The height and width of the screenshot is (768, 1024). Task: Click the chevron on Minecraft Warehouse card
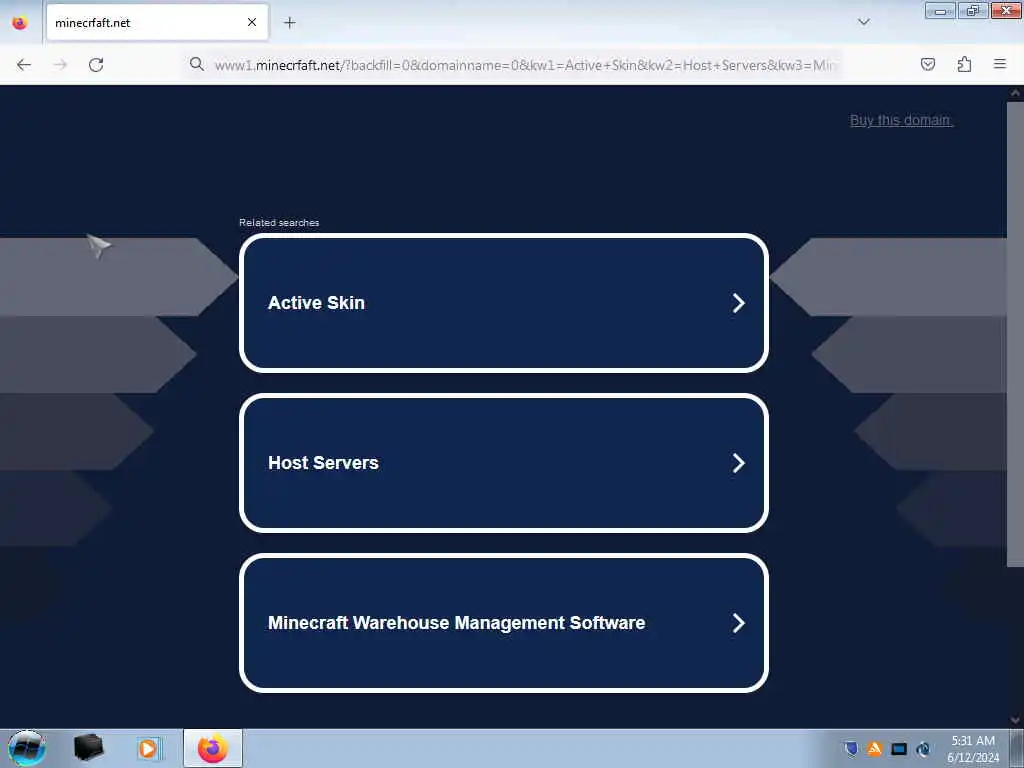(x=739, y=623)
